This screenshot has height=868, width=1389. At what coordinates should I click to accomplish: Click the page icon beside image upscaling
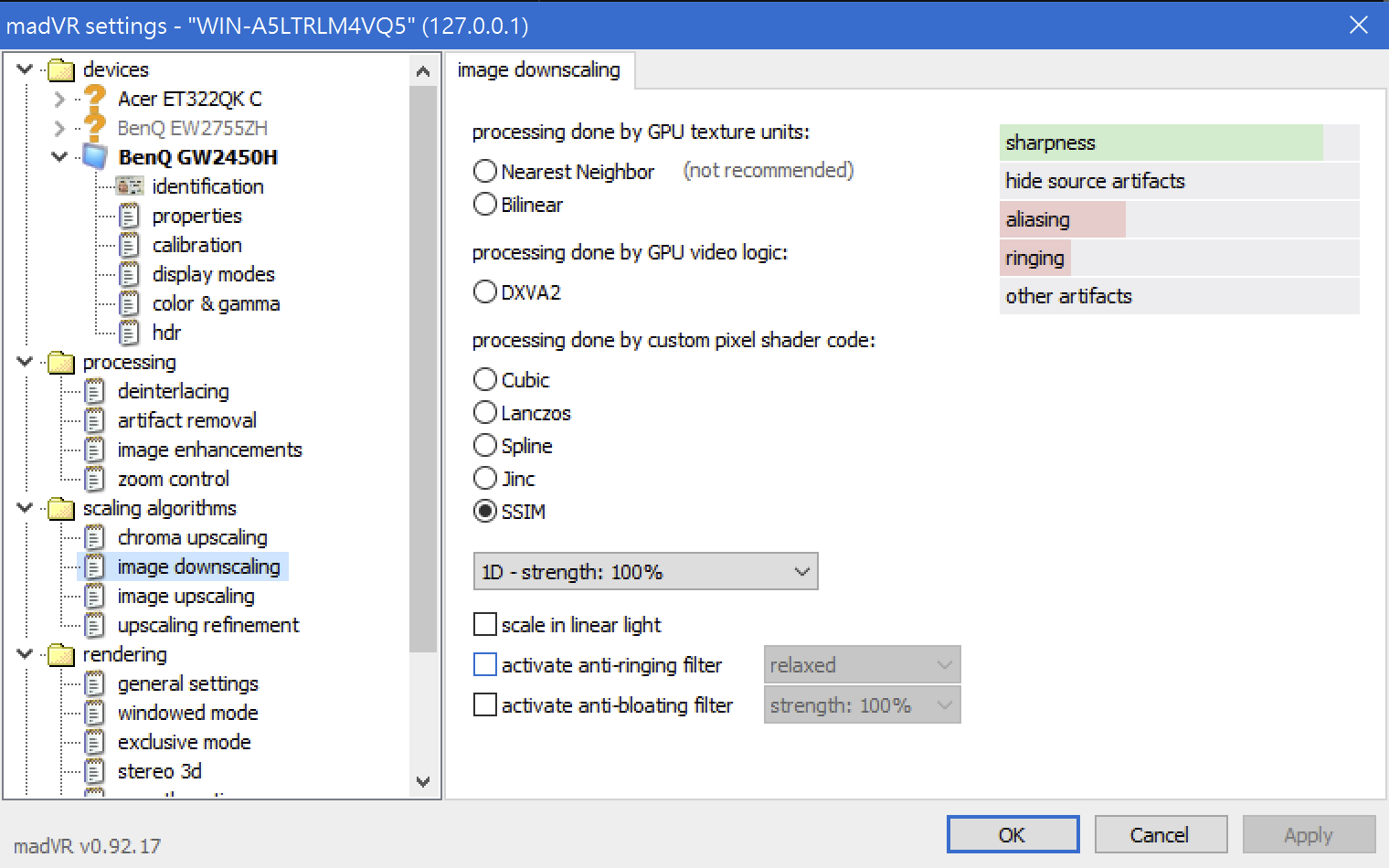(95, 596)
